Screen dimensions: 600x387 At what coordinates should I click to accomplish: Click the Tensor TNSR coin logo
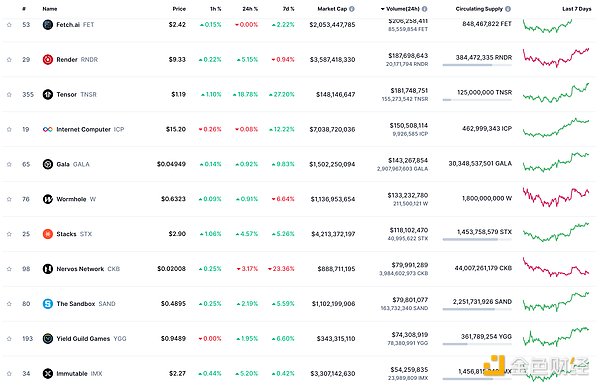[x=48, y=95]
